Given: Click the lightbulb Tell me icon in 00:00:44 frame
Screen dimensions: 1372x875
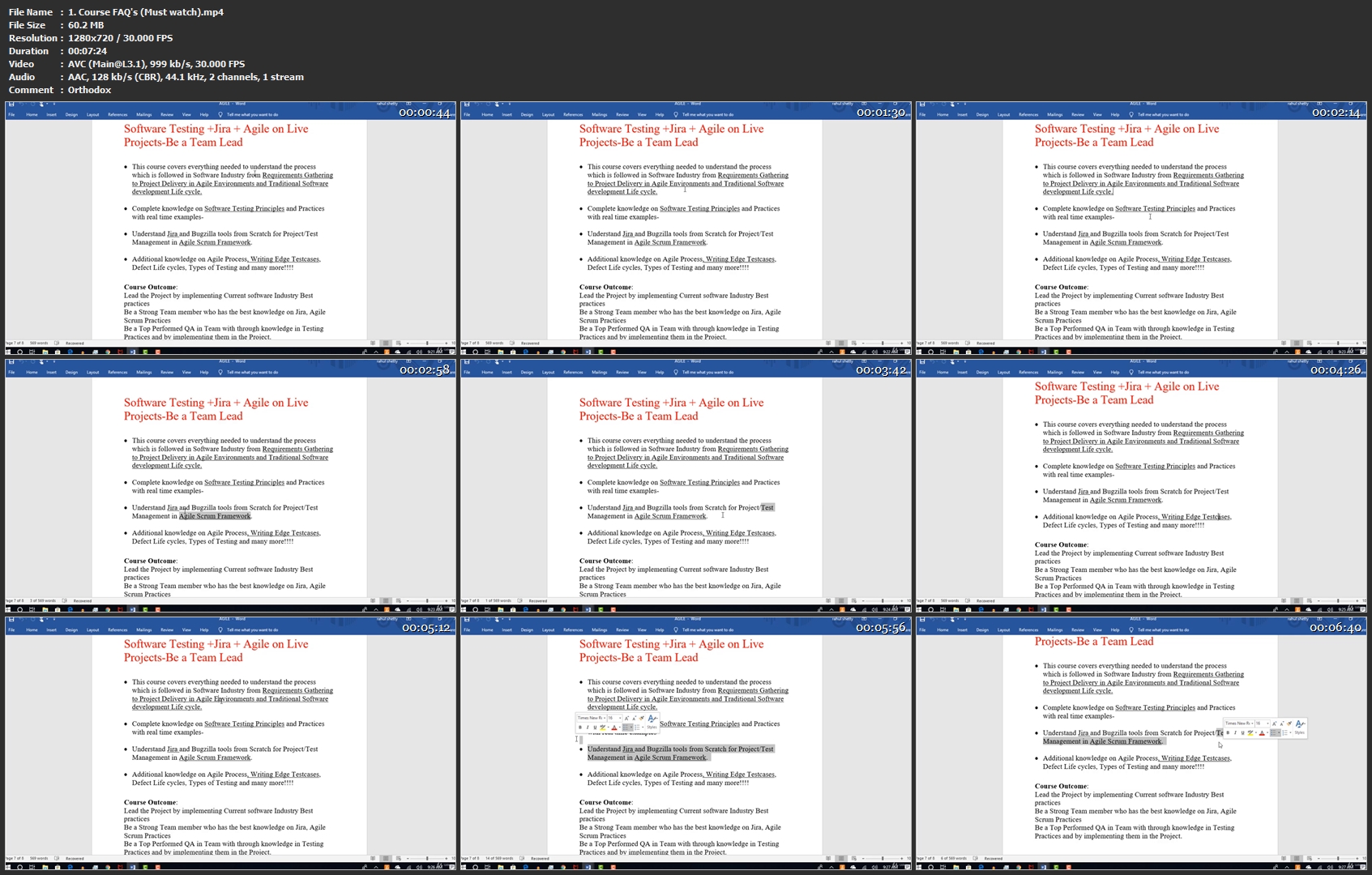Looking at the screenshot, I should 220,114.
